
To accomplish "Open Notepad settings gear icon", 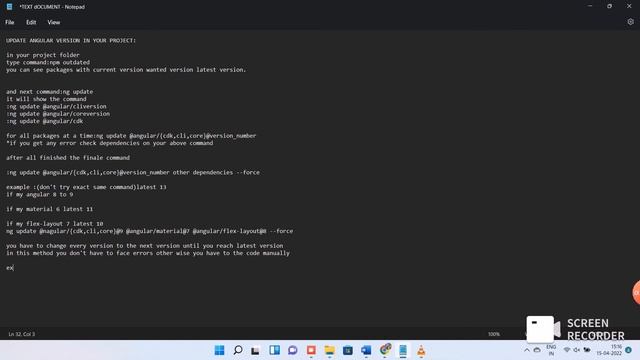I will [x=631, y=22].
